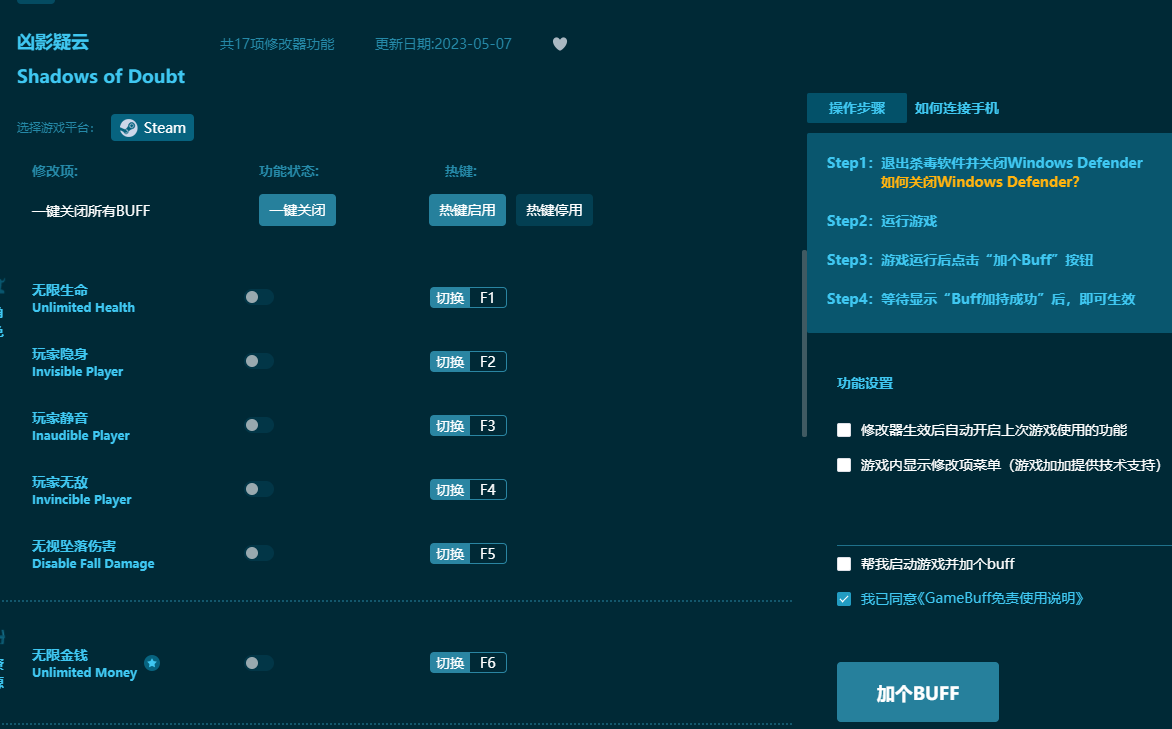Click the 加个BUFF button
This screenshot has height=729, width=1172.
[917, 691]
